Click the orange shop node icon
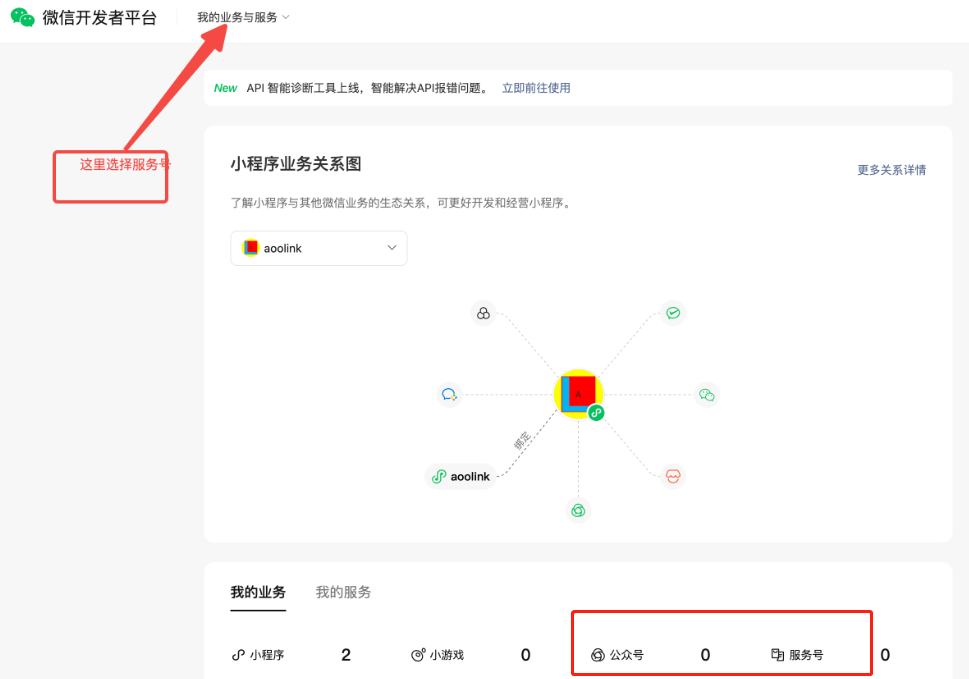Viewport: 969px width, 679px height. (x=673, y=476)
